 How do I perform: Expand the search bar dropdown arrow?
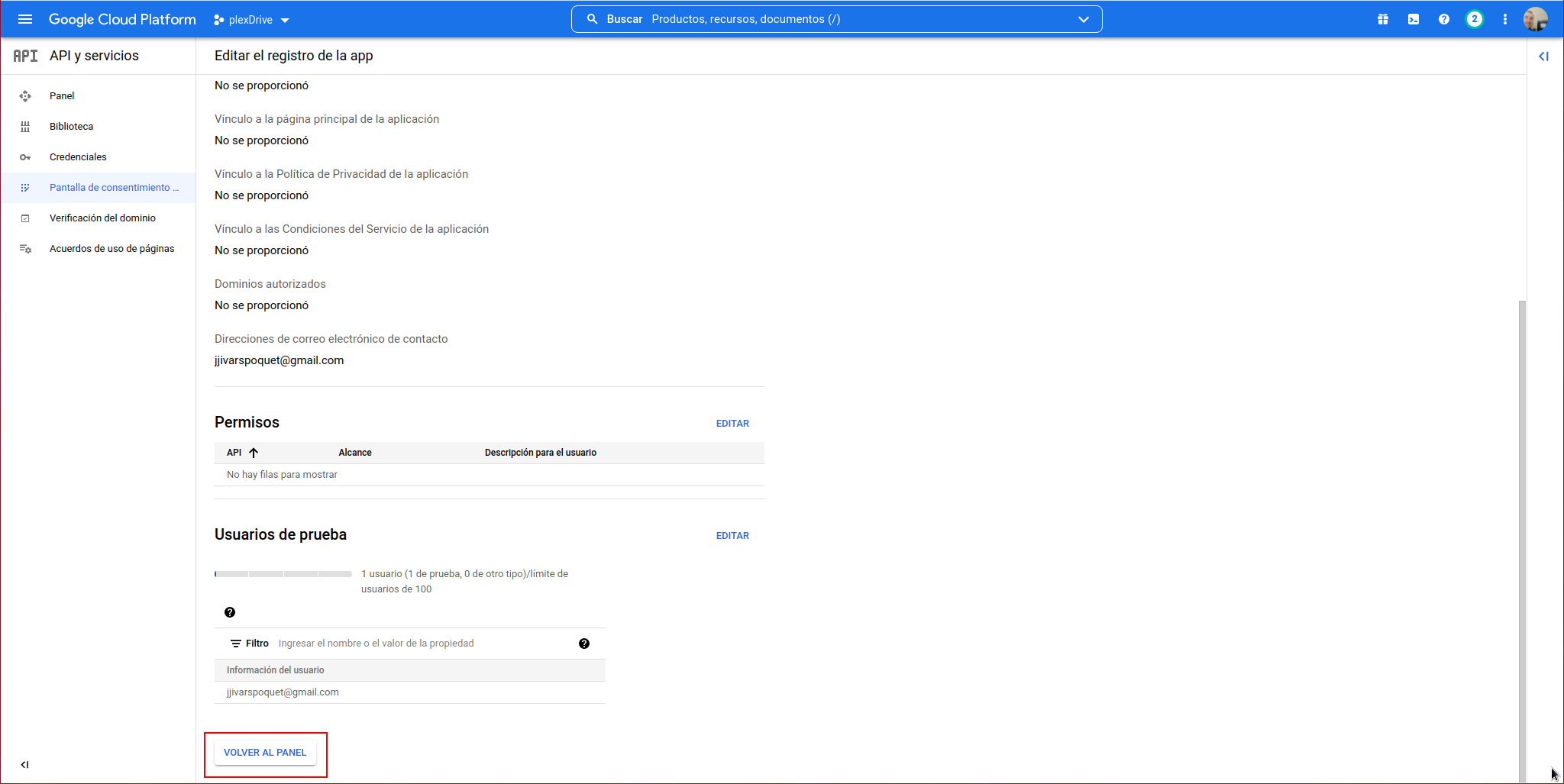[1083, 19]
